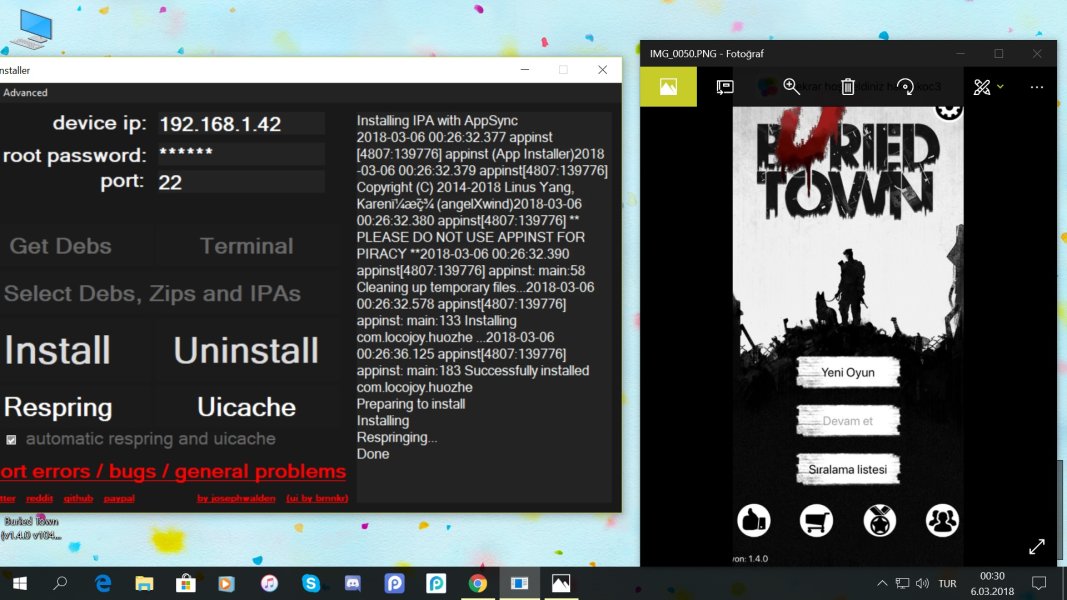
Task: Click the zoom magnifier icon in Photos
Action: coord(791,87)
